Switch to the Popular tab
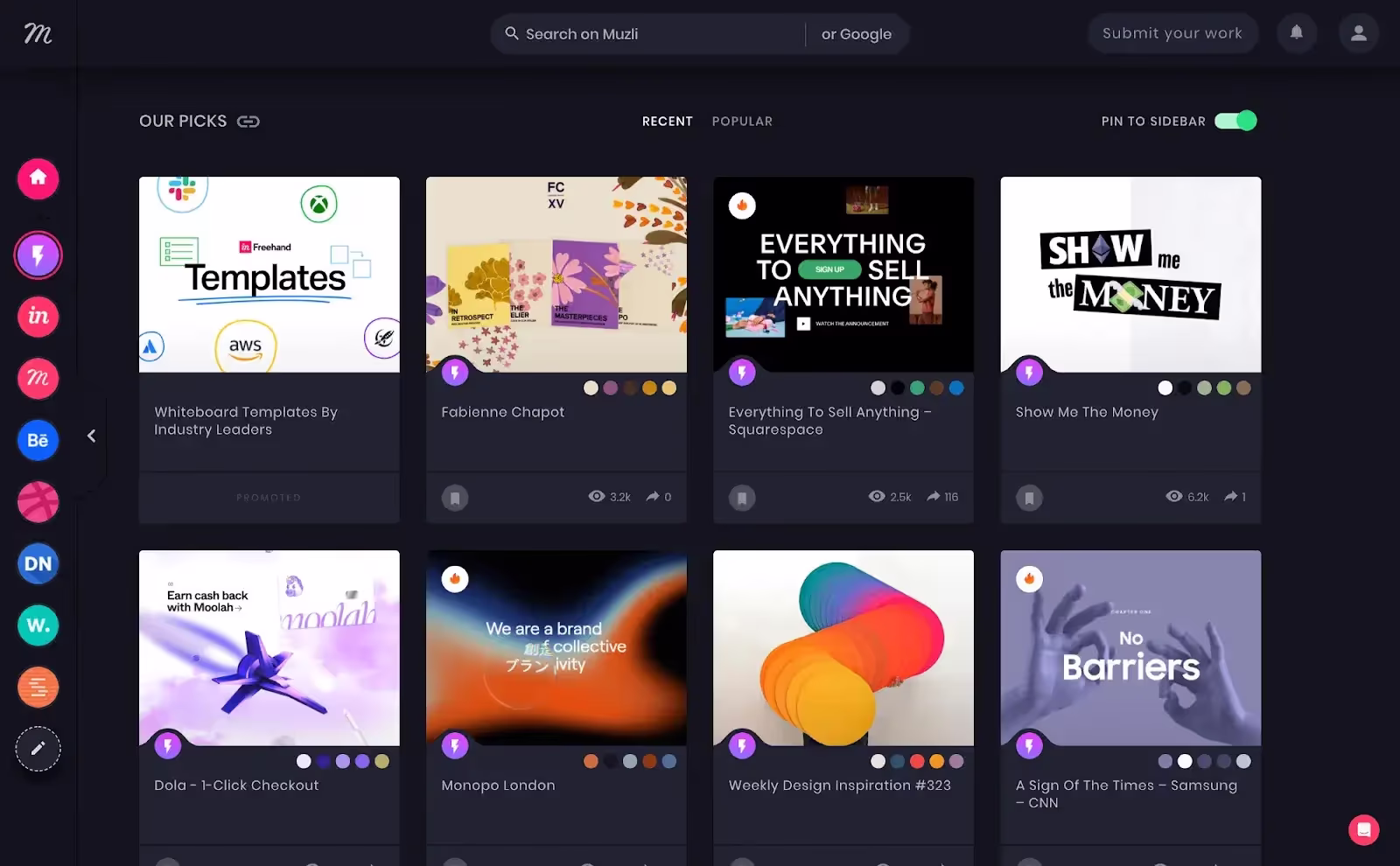 click(x=742, y=122)
